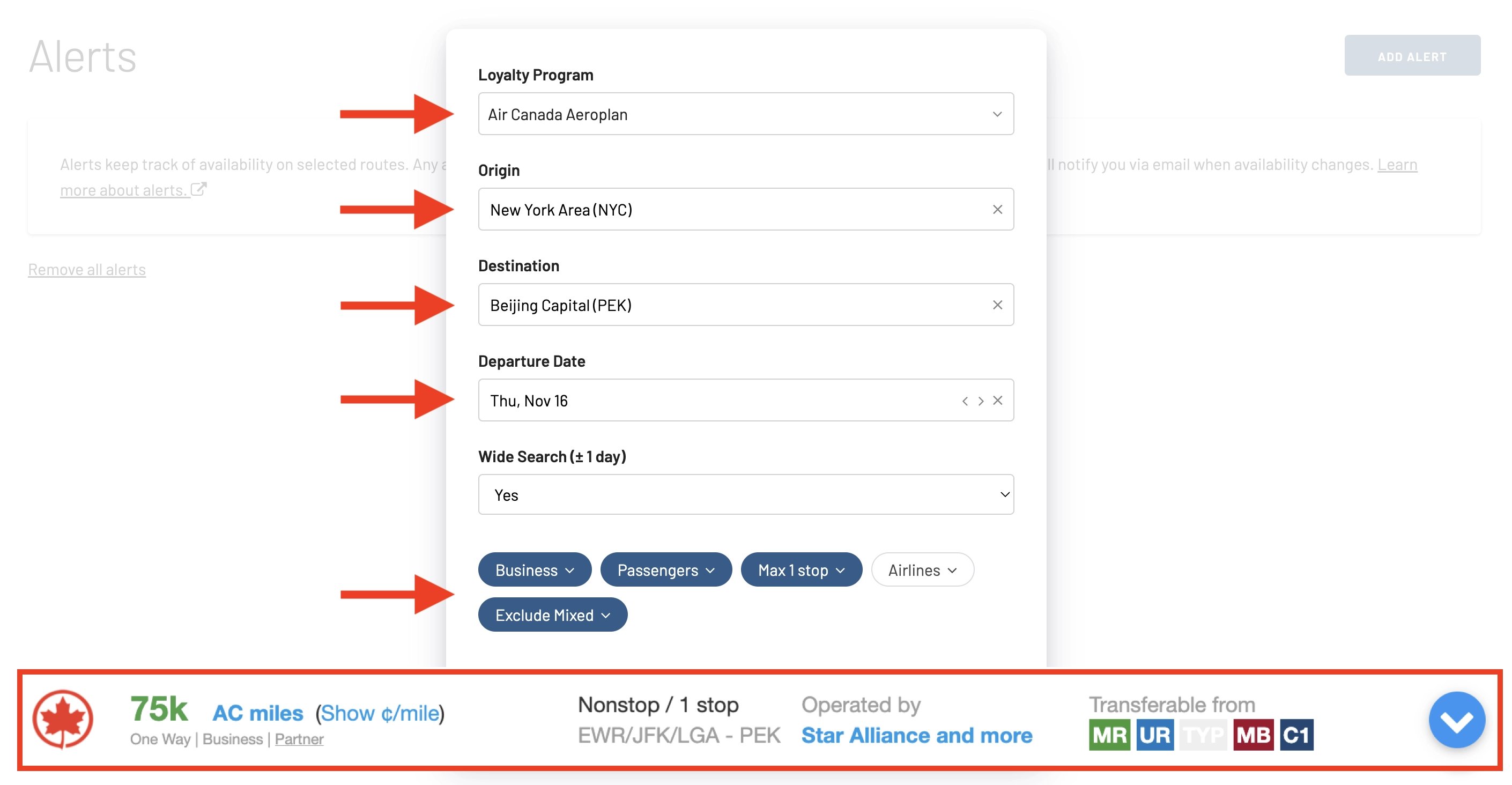Click the Thu, Nov 16 date field

[745, 401]
